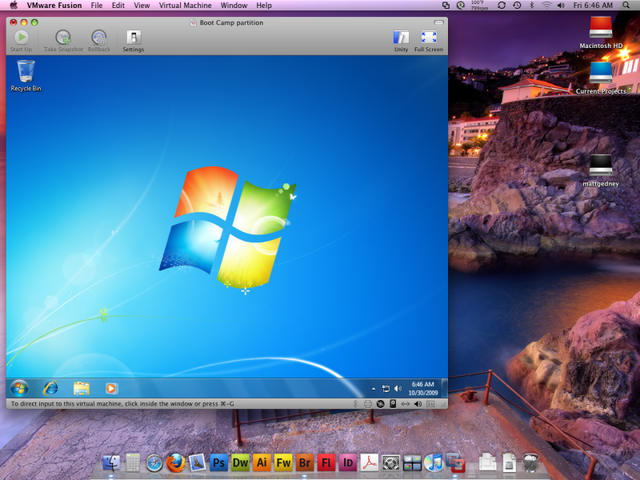Open System Preferences from the Dock
The width and height of the screenshot is (640, 480).
click(391, 463)
